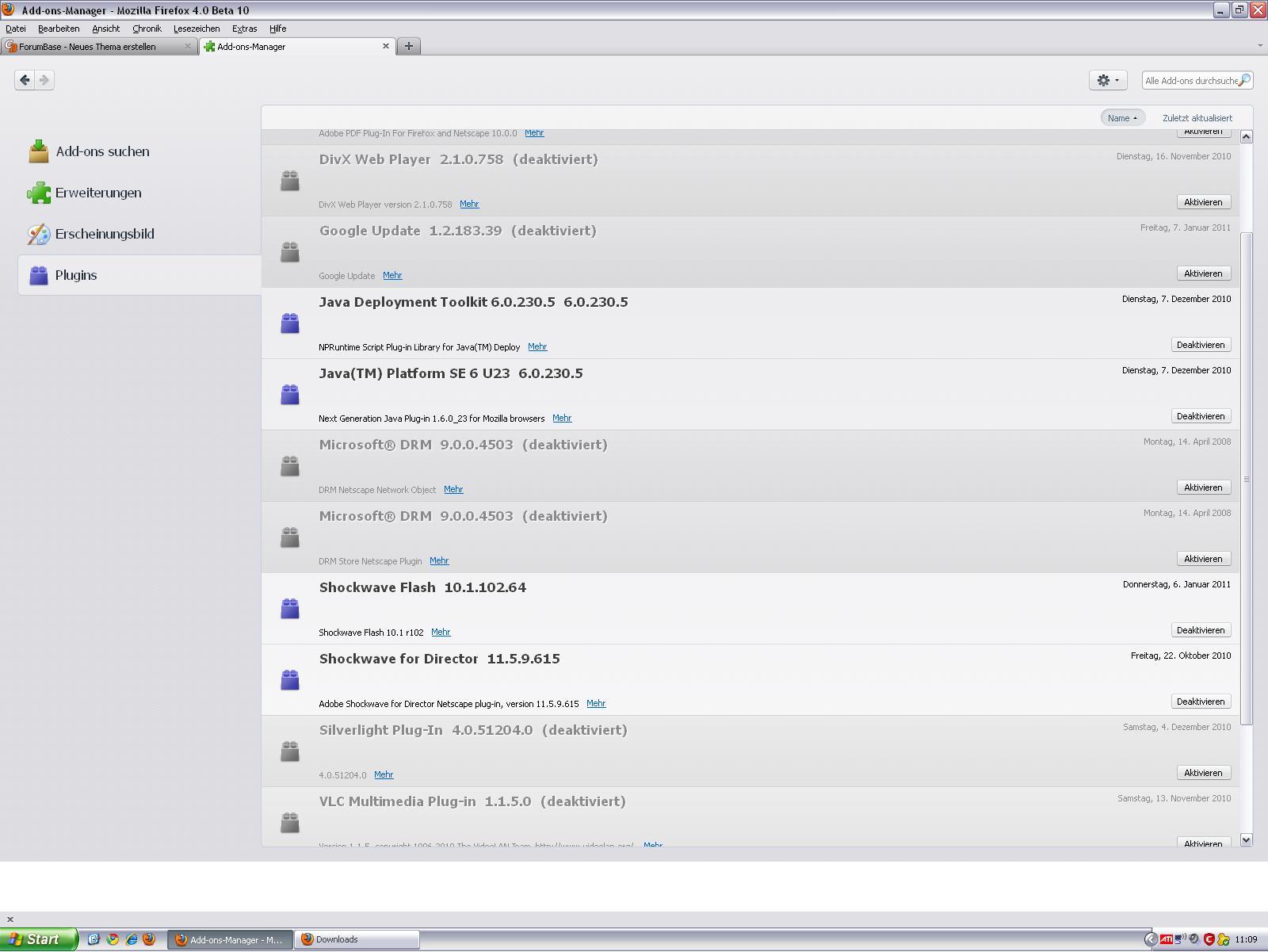
Task: Sort plugin list by Name
Action: click(x=1122, y=118)
